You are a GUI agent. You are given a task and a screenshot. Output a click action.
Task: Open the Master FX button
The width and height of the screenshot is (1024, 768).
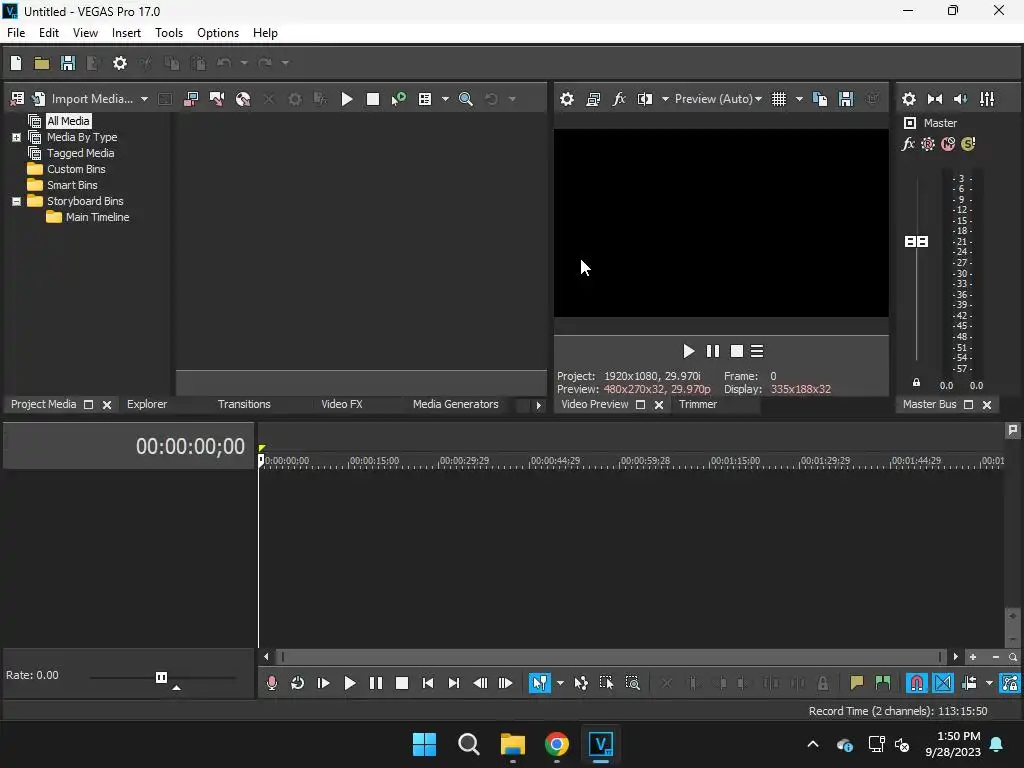coord(908,144)
